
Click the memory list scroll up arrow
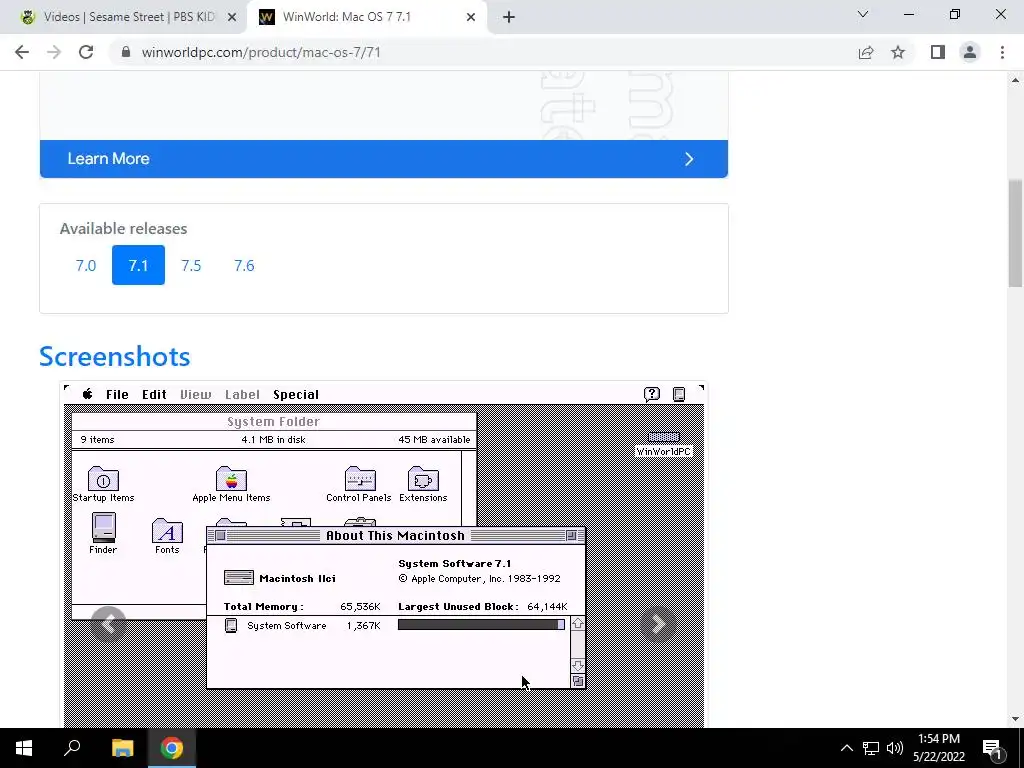pos(578,624)
